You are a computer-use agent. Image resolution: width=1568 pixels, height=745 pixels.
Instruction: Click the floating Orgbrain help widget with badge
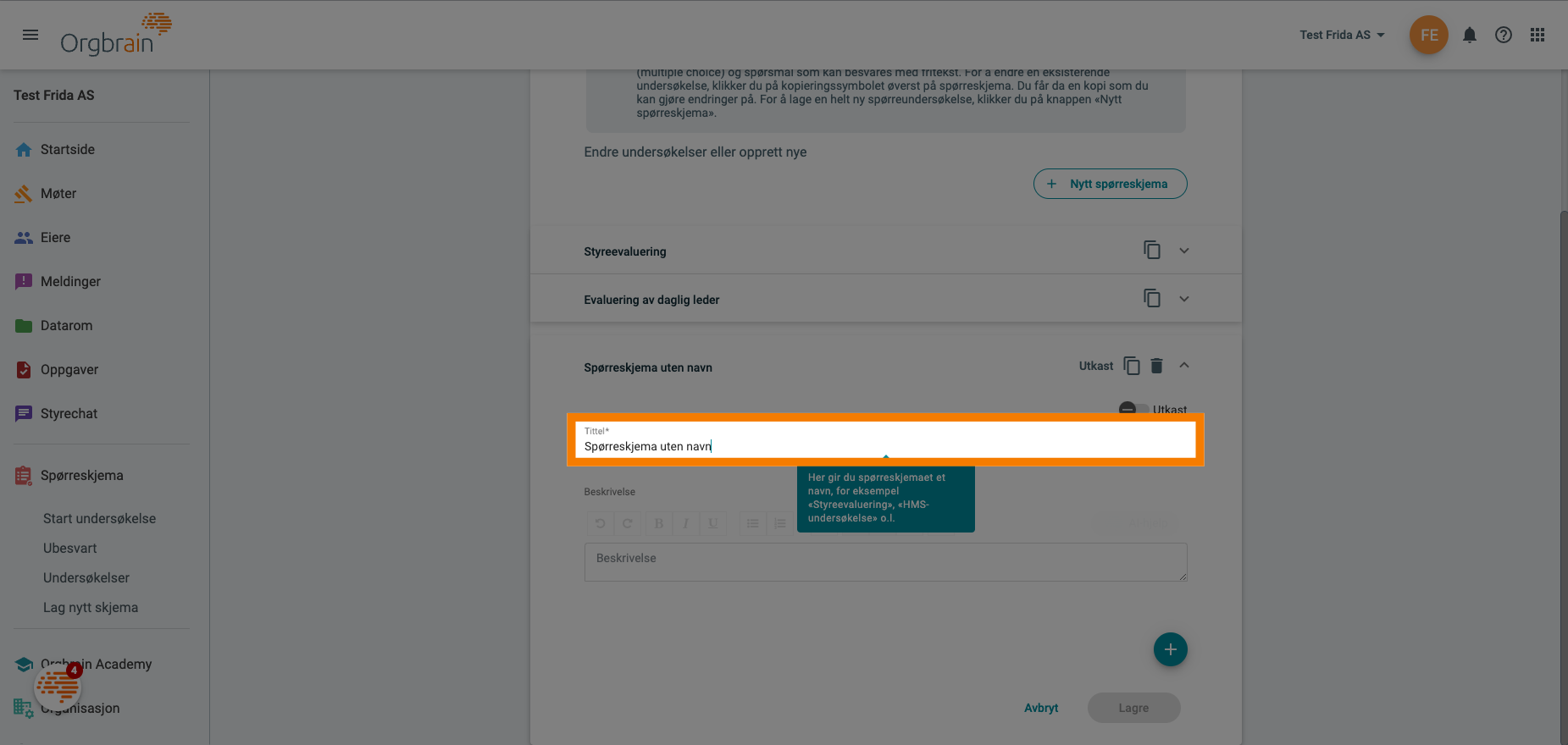pyautogui.click(x=58, y=686)
